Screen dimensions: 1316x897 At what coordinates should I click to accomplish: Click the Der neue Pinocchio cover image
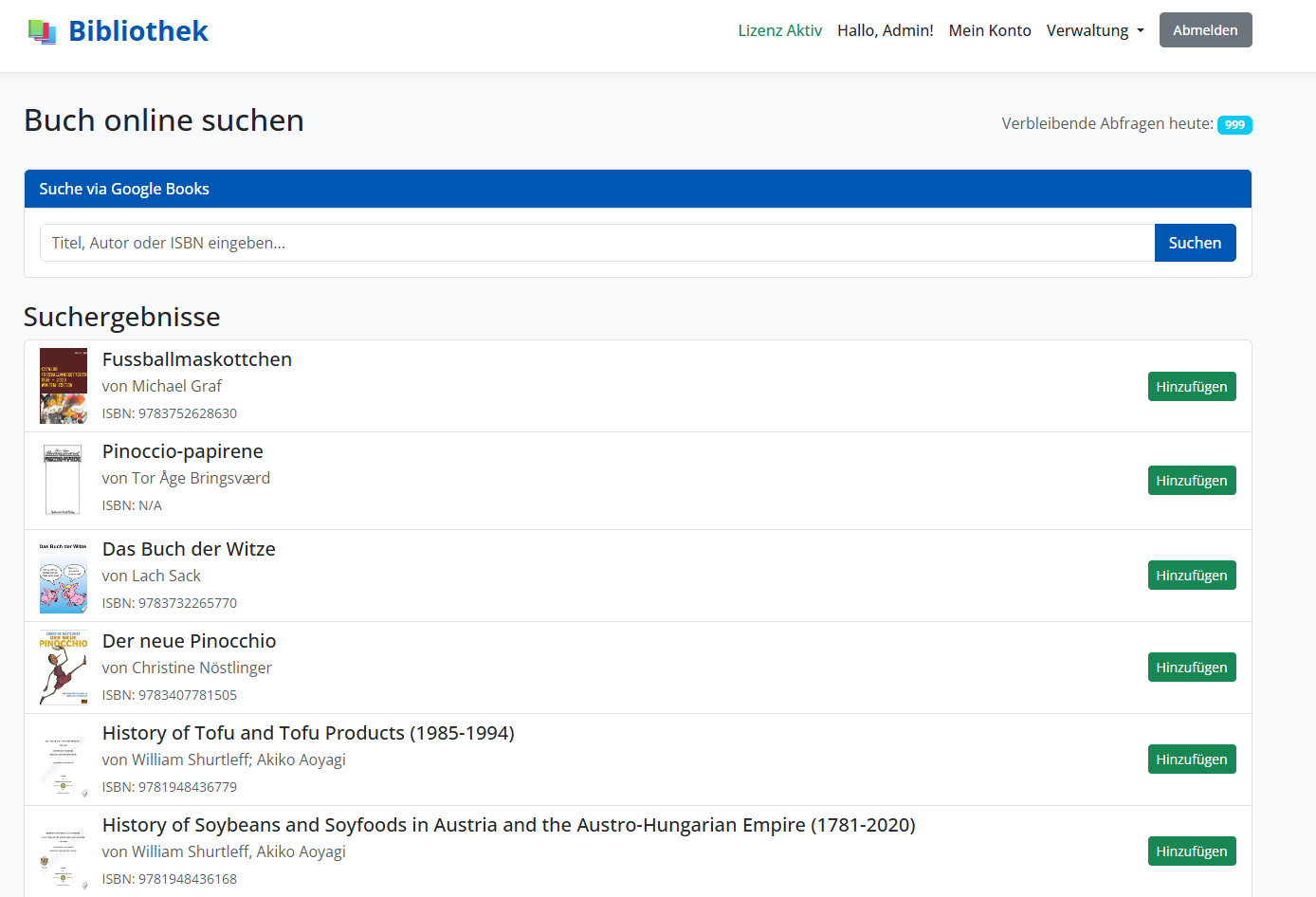click(x=63, y=667)
